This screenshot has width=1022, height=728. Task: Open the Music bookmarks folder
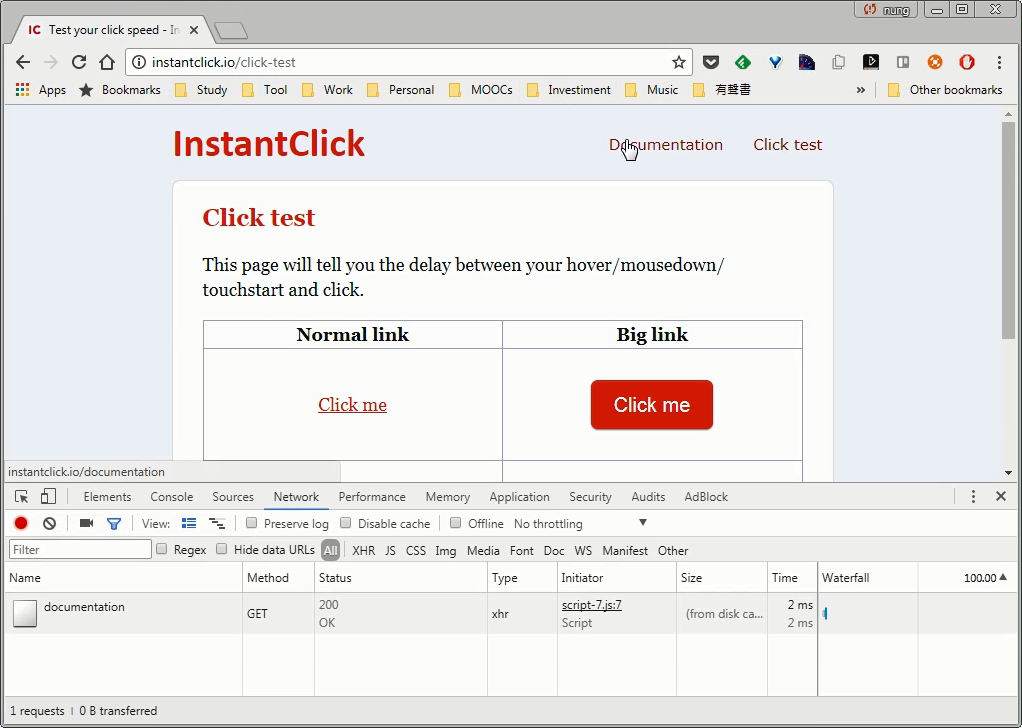[651, 90]
